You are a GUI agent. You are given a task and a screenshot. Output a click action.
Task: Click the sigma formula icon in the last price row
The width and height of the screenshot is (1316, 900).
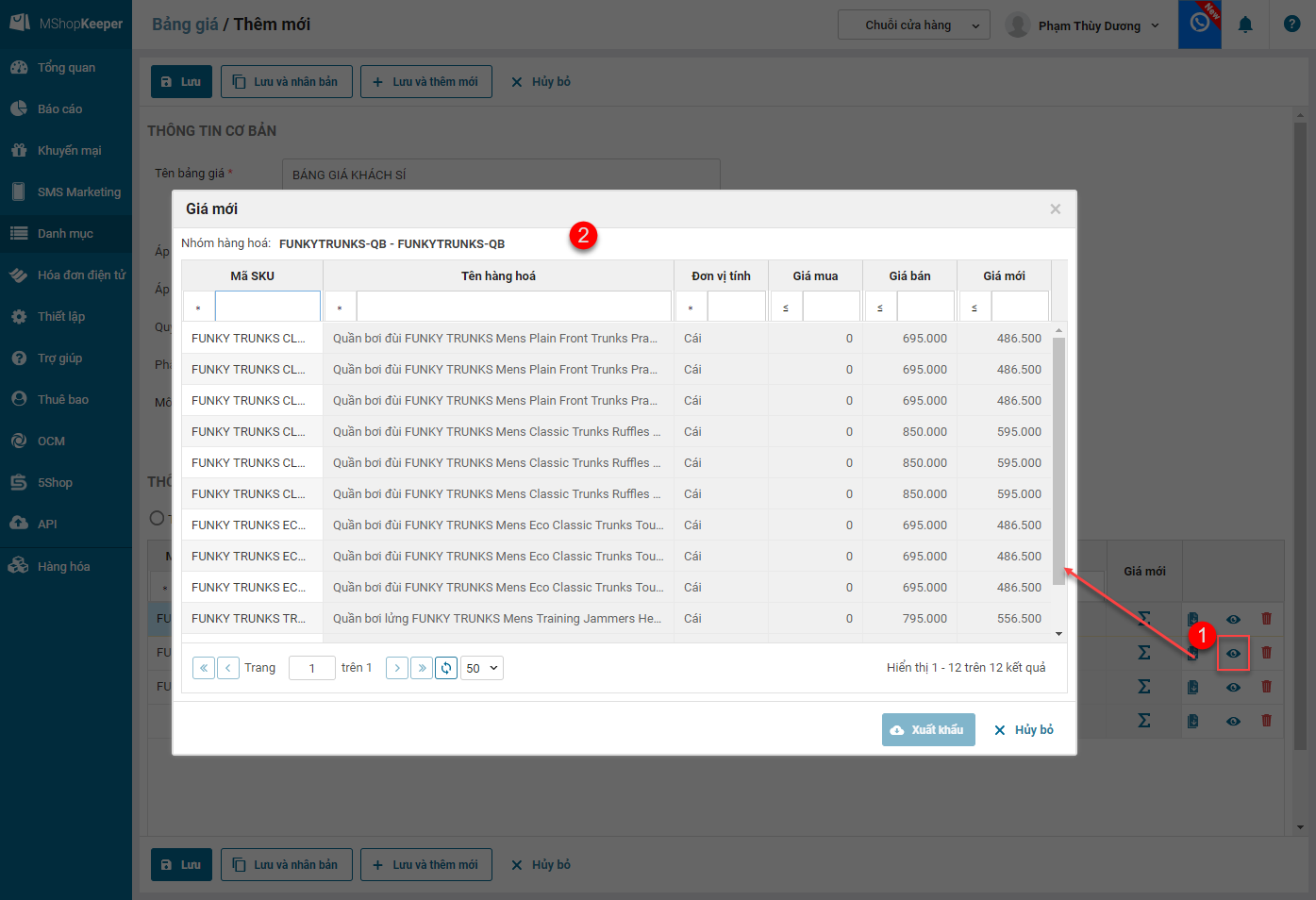point(1144,721)
